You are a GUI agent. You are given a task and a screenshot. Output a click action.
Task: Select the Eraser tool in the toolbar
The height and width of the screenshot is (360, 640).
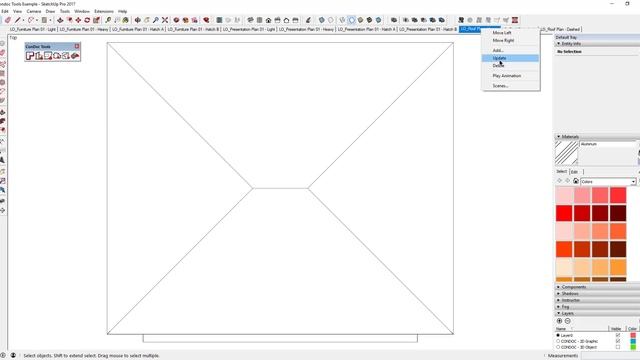tap(8, 20)
